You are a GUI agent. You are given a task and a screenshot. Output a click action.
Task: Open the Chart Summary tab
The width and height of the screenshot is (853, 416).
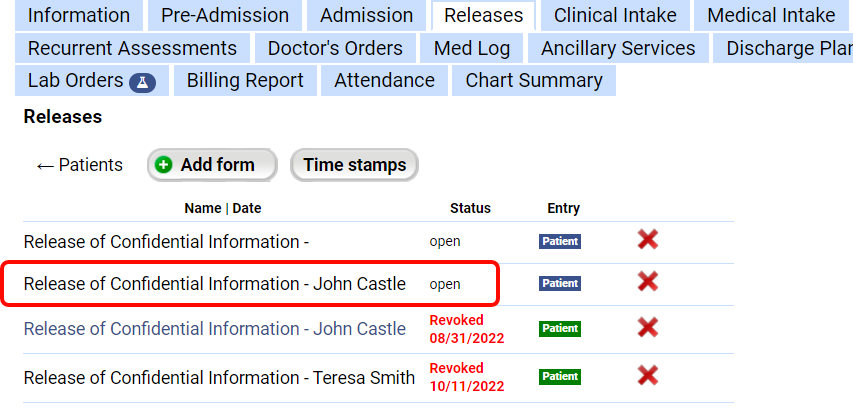[534, 80]
